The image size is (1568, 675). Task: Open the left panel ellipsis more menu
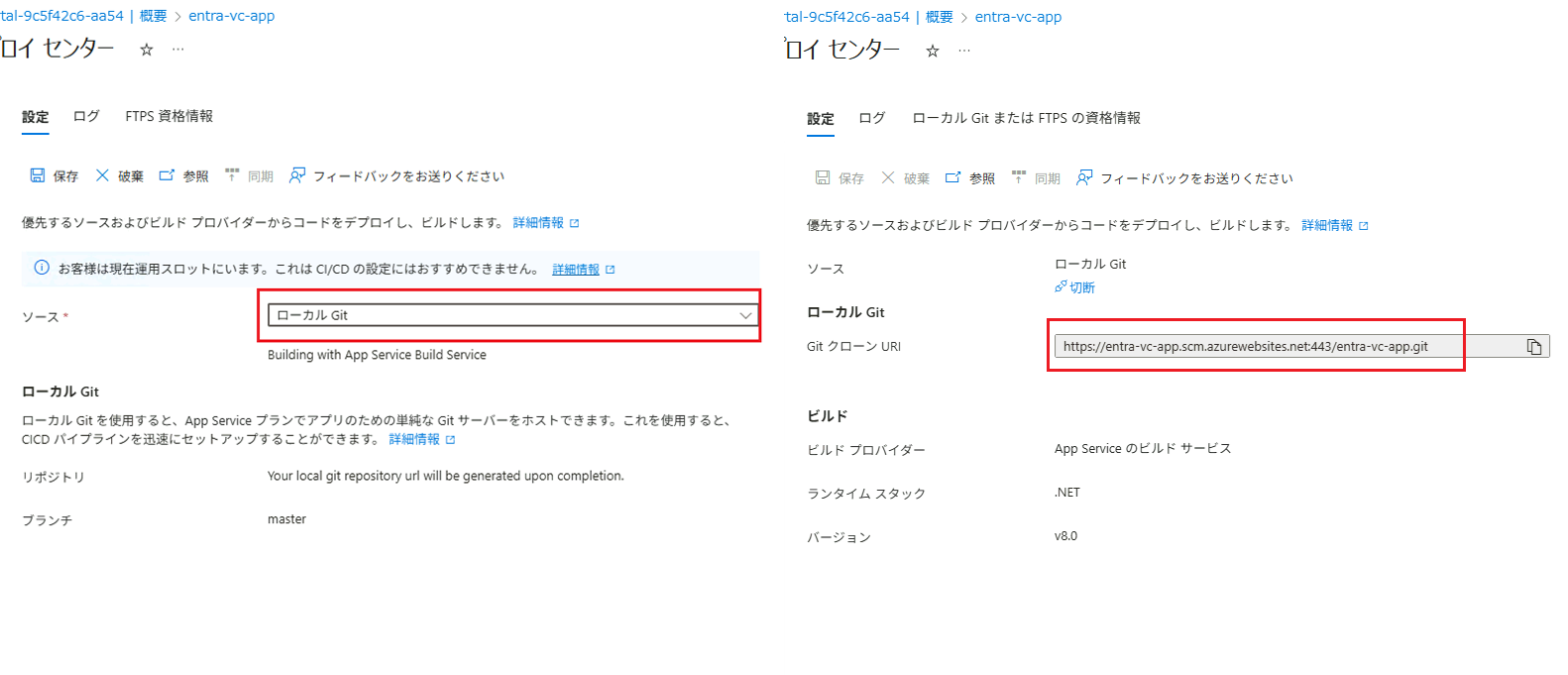click(x=178, y=50)
